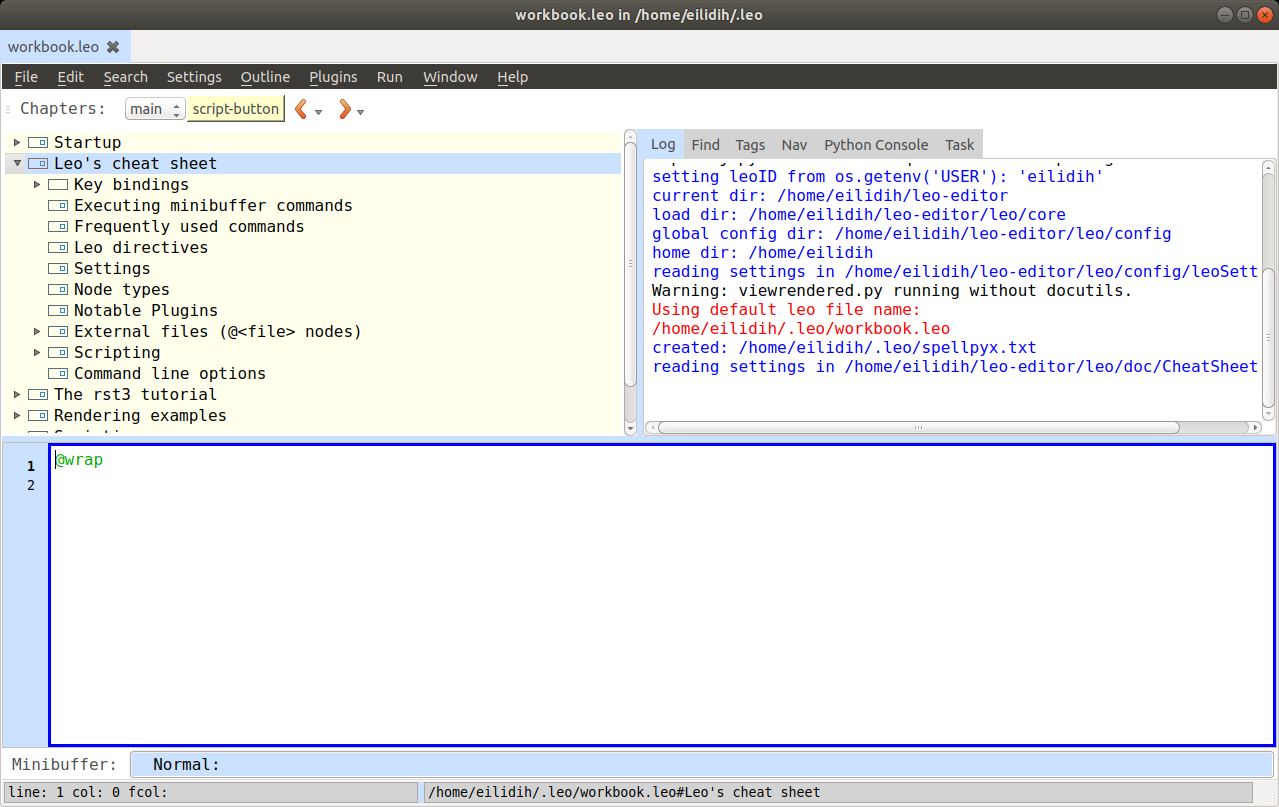The width and height of the screenshot is (1279, 807).
Task: Switch to the Nav tab
Action: click(x=794, y=145)
